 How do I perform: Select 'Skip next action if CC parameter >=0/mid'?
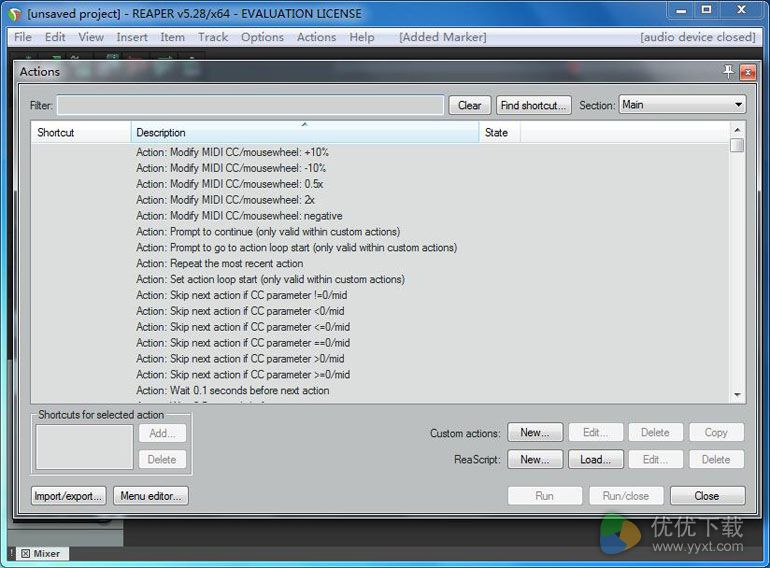(243, 375)
